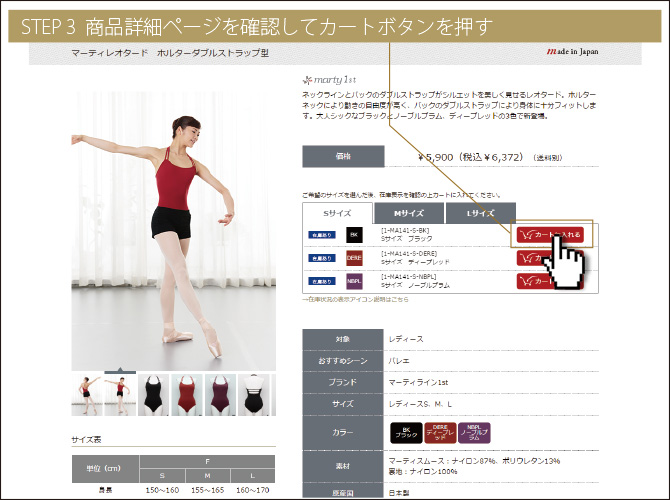Select first thumbnail of dancer back pose
670x500 pixels.
pos(87,395)
